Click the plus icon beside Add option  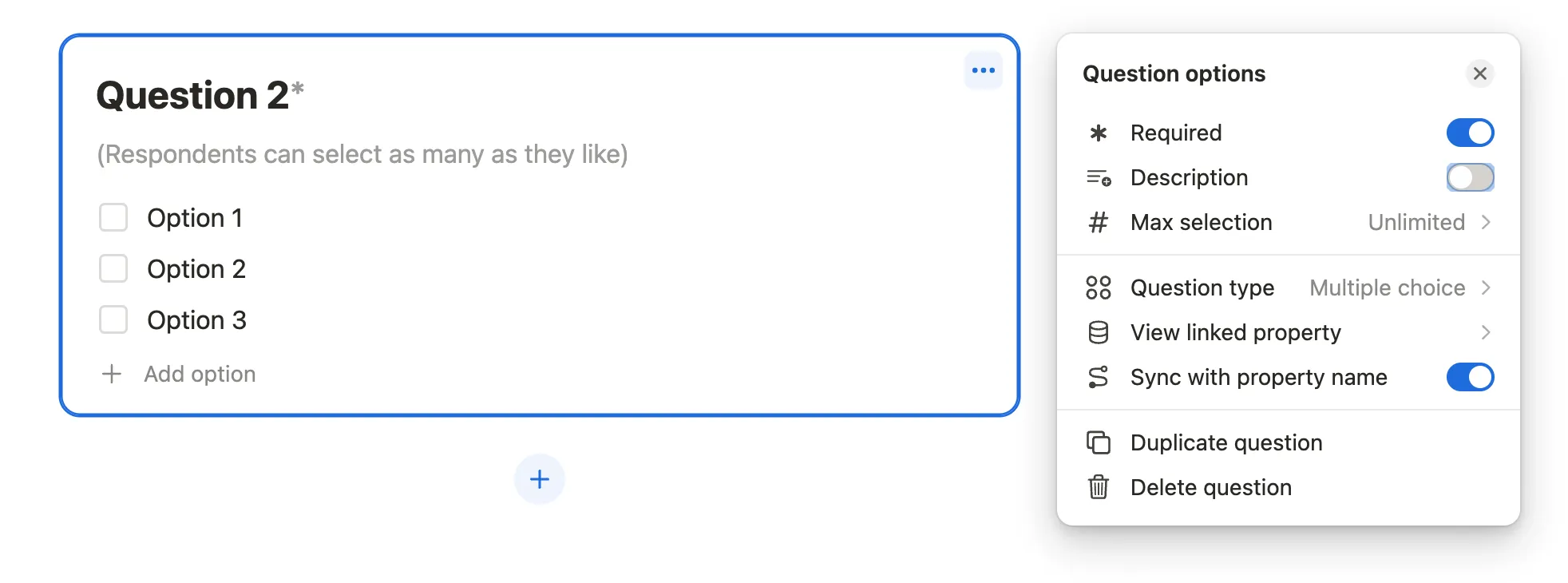(112, 374)
